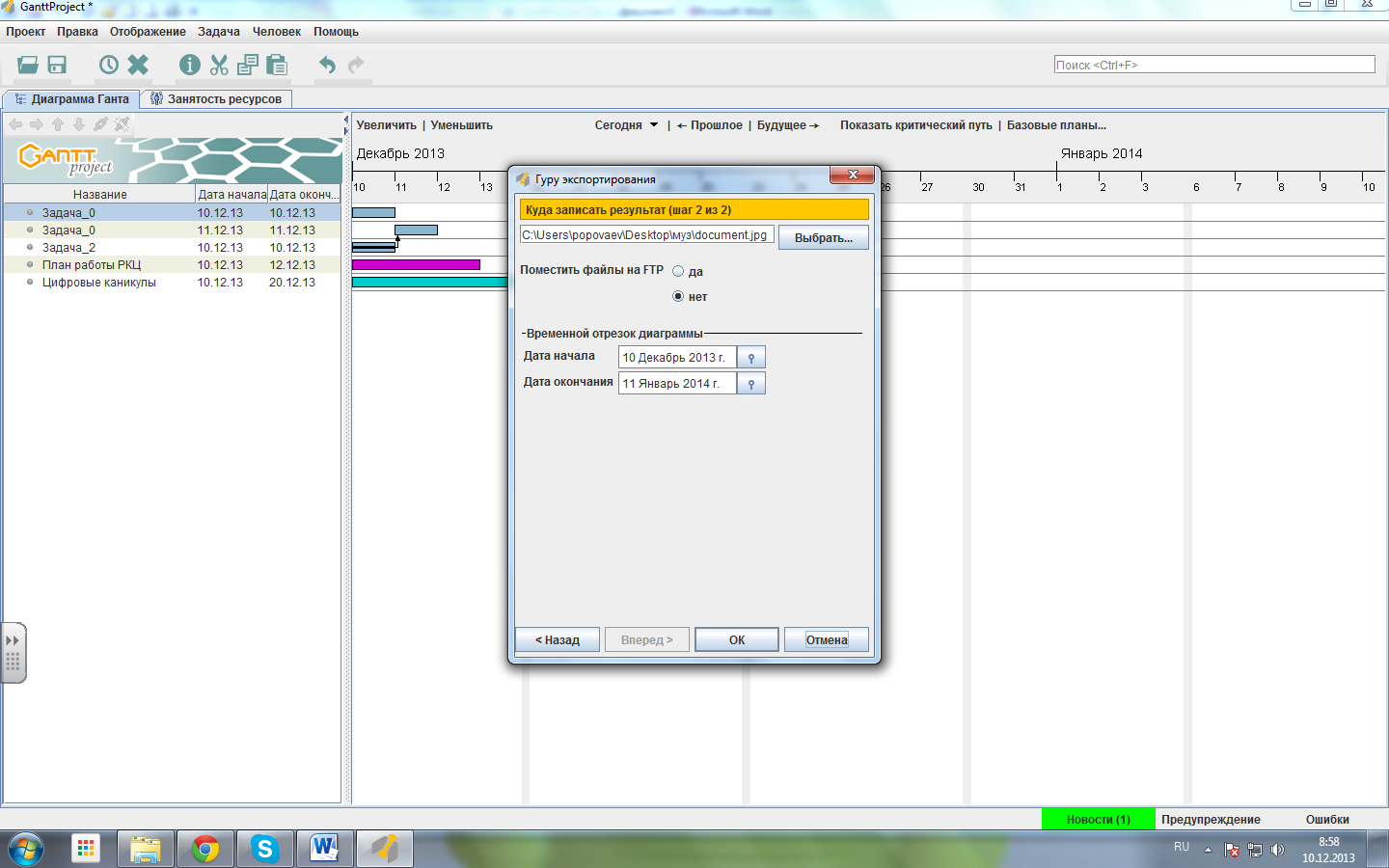Click the Увеличить zoom link
The height and width of the screenshot is (868, 1389).
coord(387,125)
